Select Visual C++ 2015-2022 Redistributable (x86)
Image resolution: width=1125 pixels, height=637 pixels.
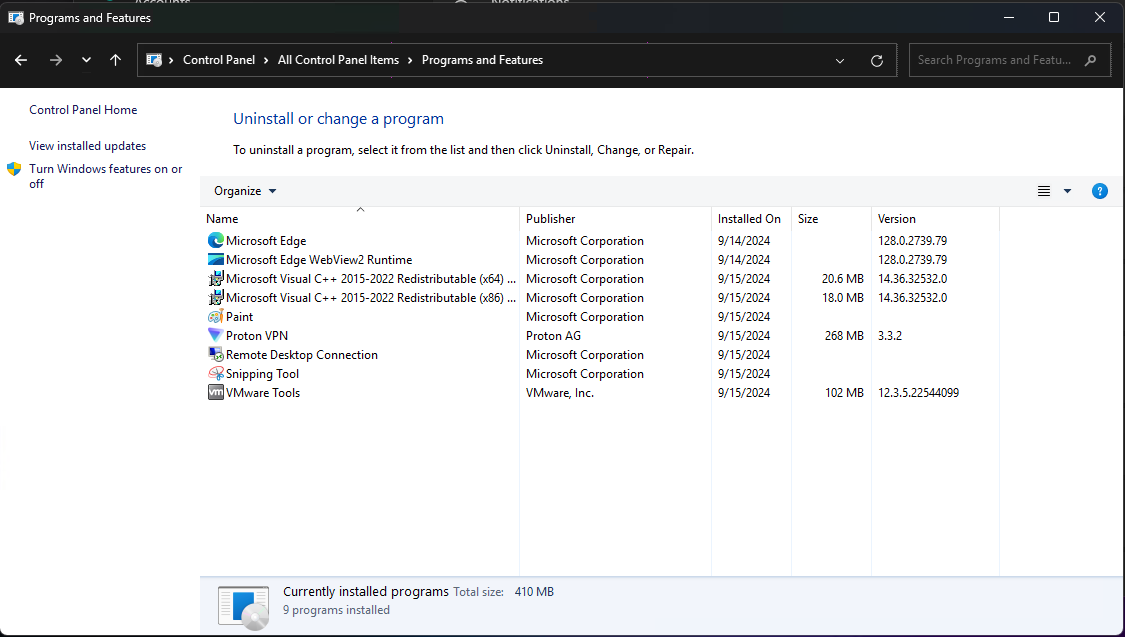coord(371,298)
